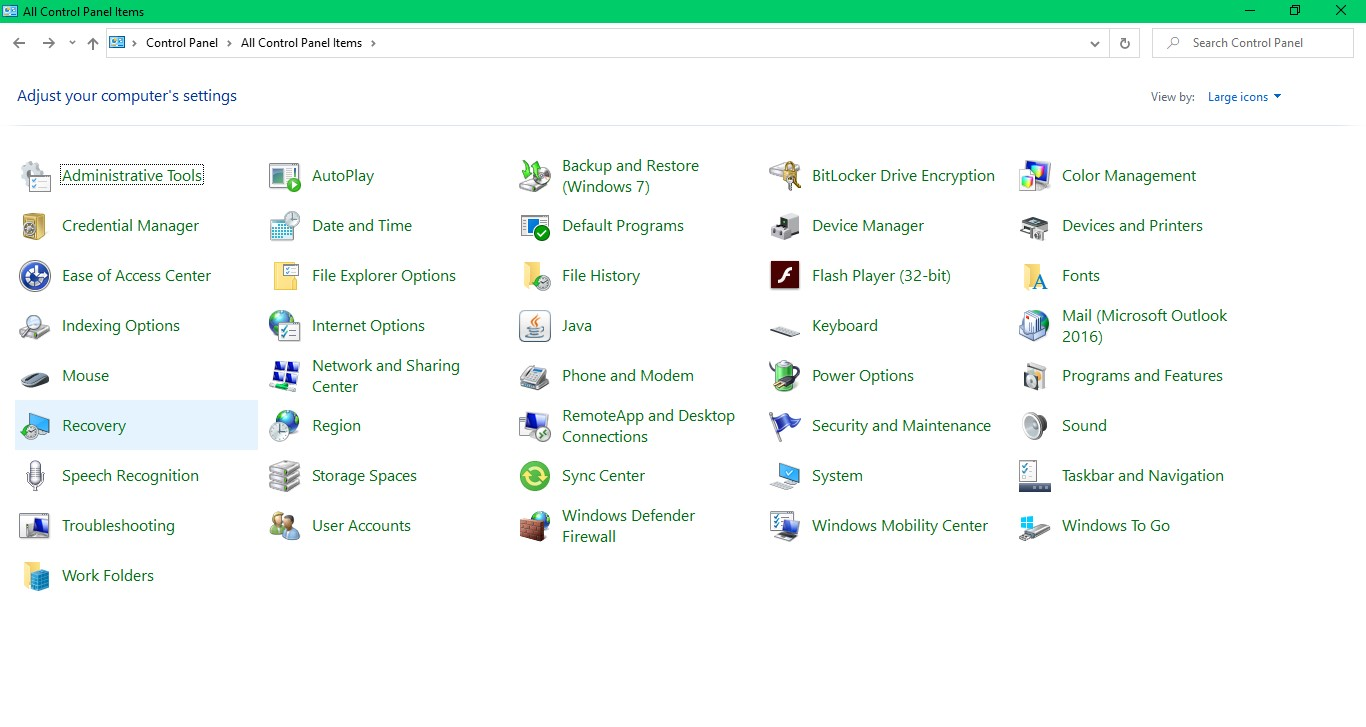The height and width of the screenshot is (727, 1366).
Task: Open the Color Management icon
Action: 1035,176
